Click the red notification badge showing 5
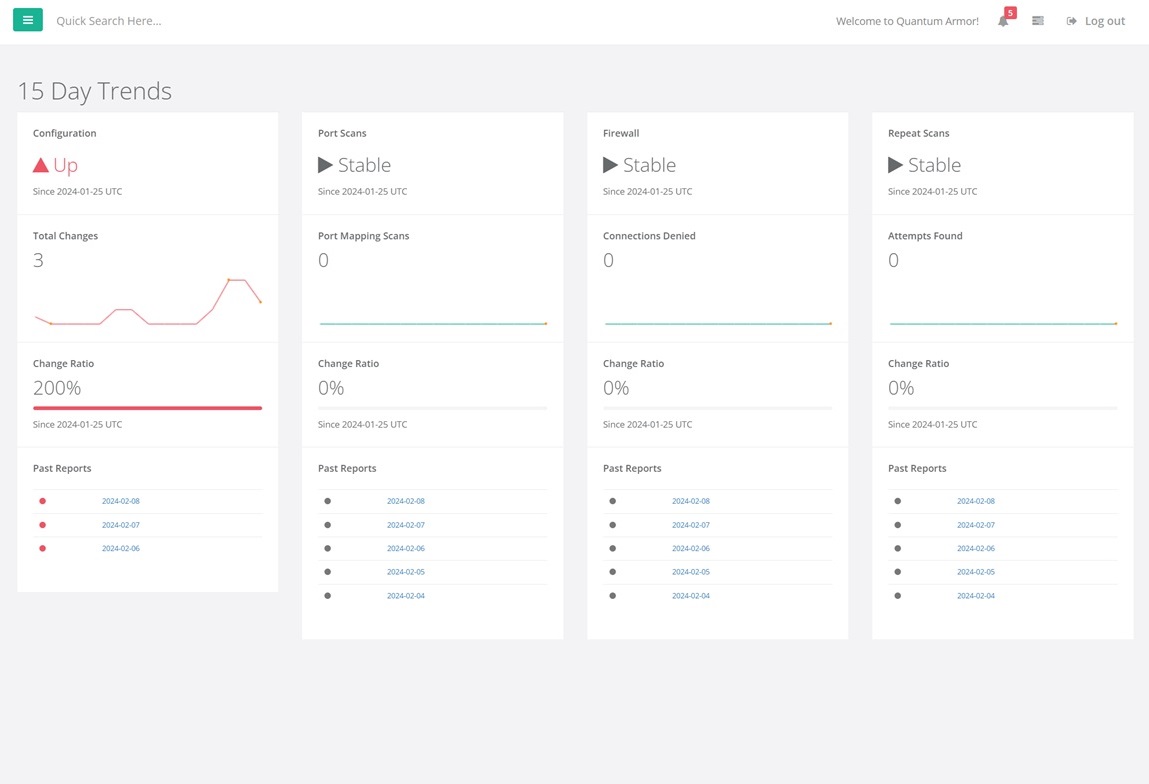Screen dimensions: 1149x784 tap(1010, 12)
